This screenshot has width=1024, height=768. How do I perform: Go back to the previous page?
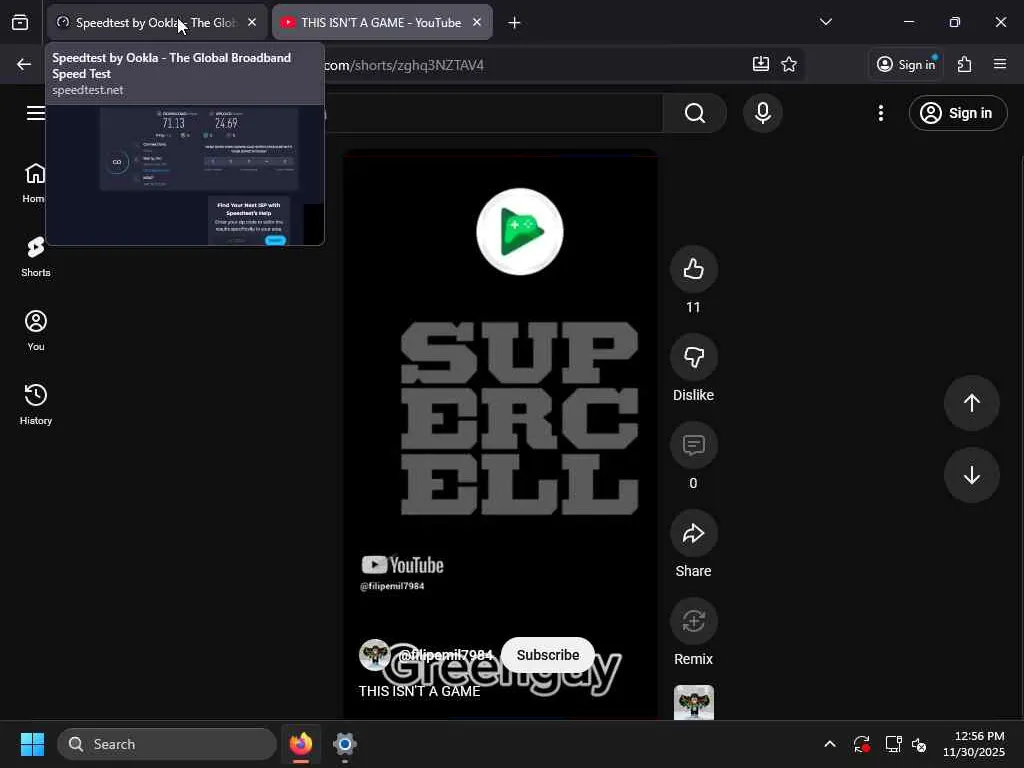click(x=24, y=64)
